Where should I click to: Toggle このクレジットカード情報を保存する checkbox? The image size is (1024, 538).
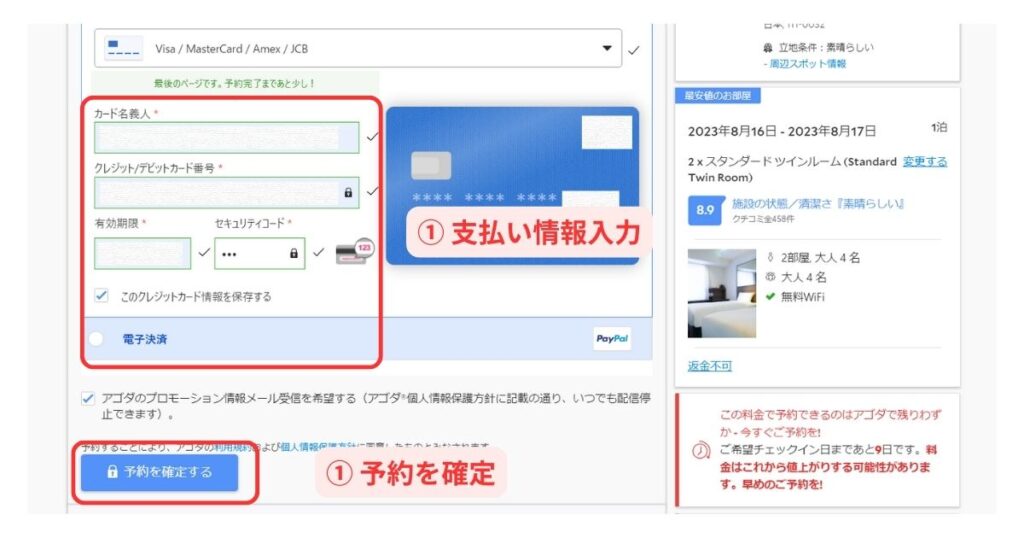(101, 296)
